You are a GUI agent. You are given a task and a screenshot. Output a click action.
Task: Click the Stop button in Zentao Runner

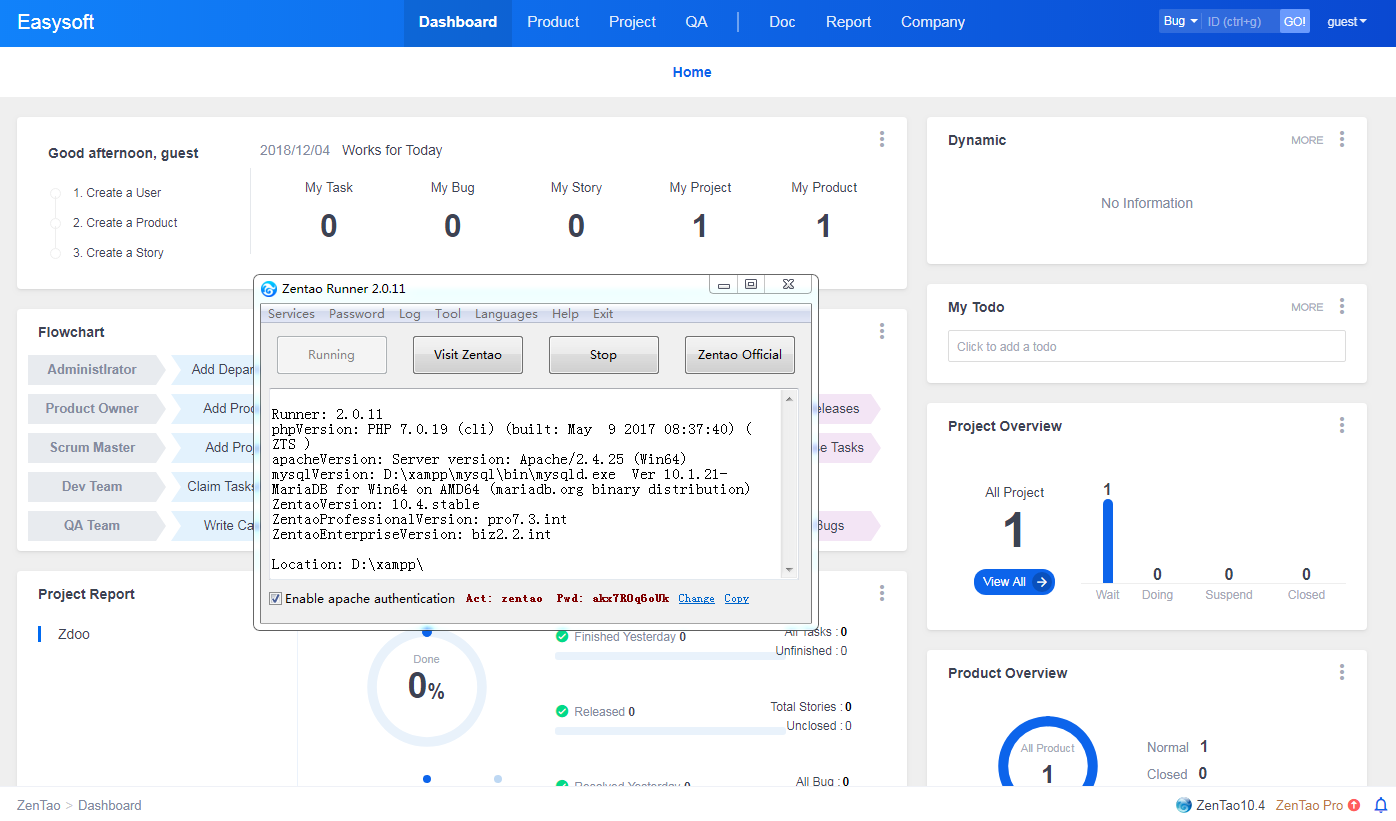click(603, 355)
